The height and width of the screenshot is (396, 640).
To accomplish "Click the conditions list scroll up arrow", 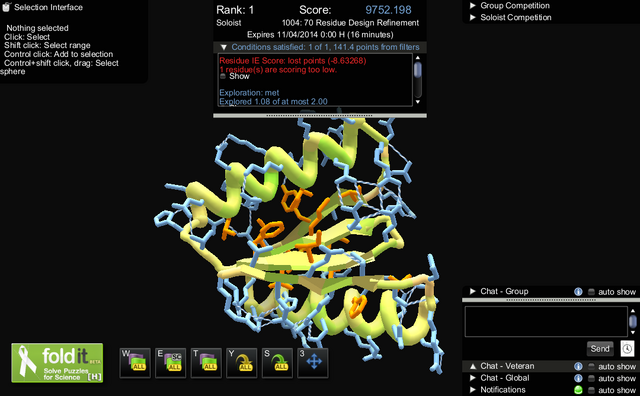I will [418, 58].
